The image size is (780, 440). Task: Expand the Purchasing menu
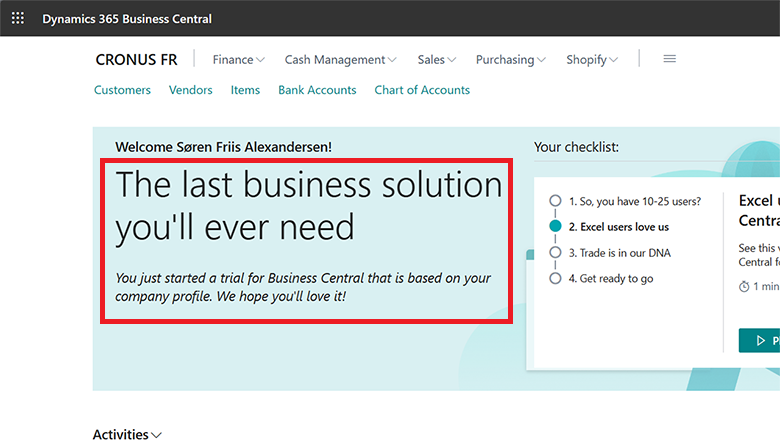pyautogui.click(x=510, y=60)
